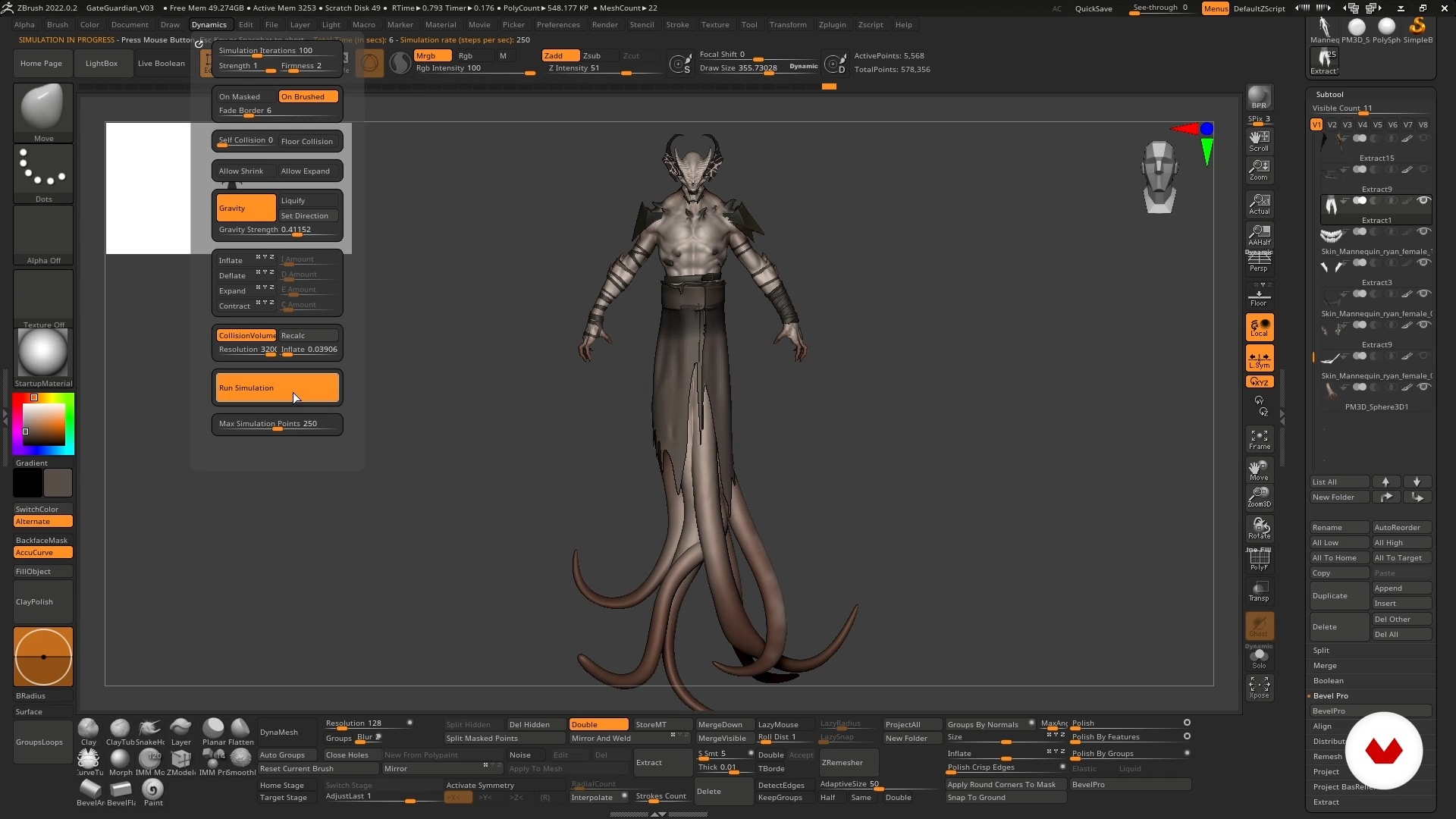The width and height of the screenshot is (1456, 819).
Task: Open the Dots stroke selector
Action: click(43, 174)
